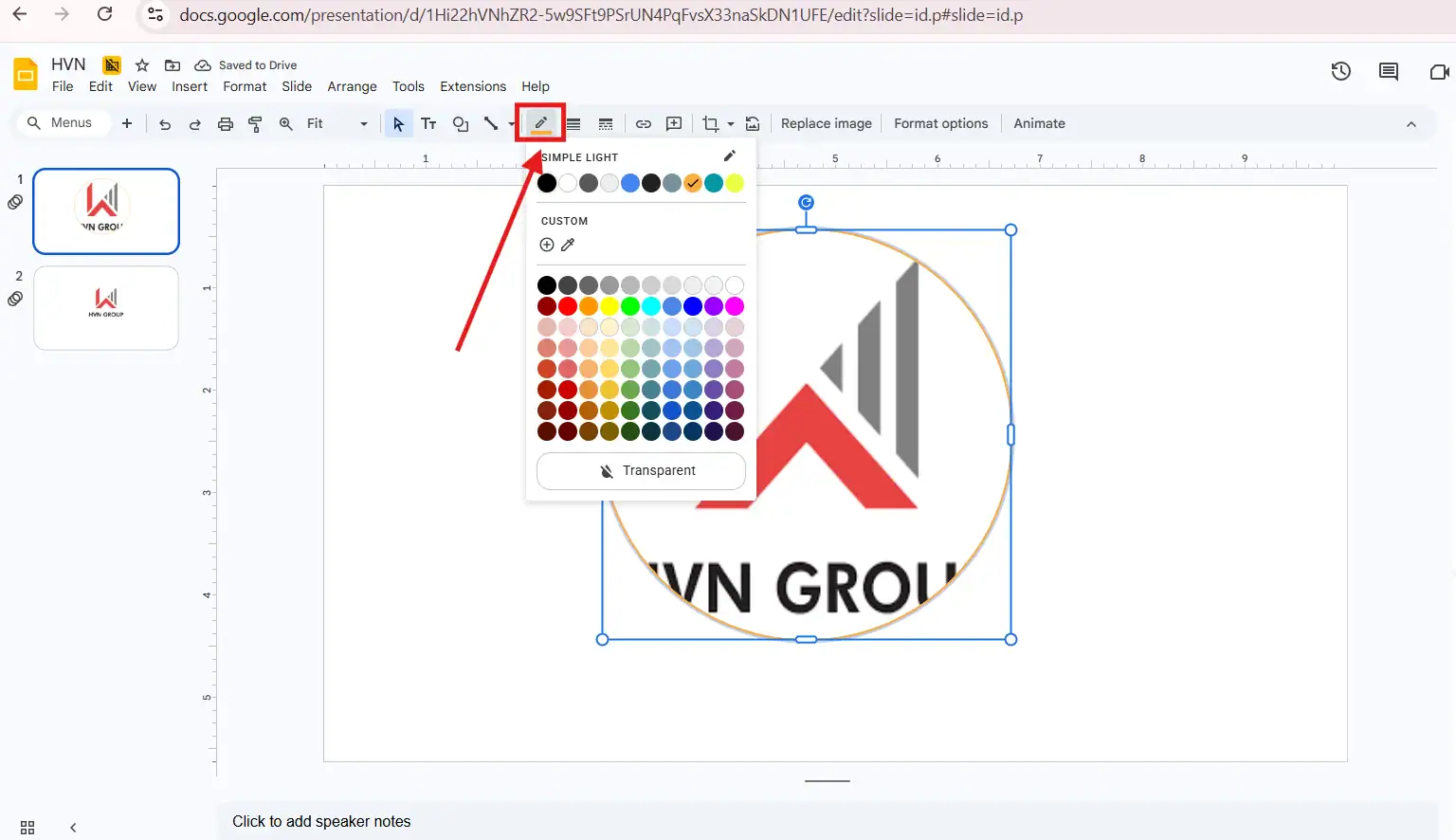Open the crop image dropdown arrow
The image size is (1456, 840).
point(731,124)
